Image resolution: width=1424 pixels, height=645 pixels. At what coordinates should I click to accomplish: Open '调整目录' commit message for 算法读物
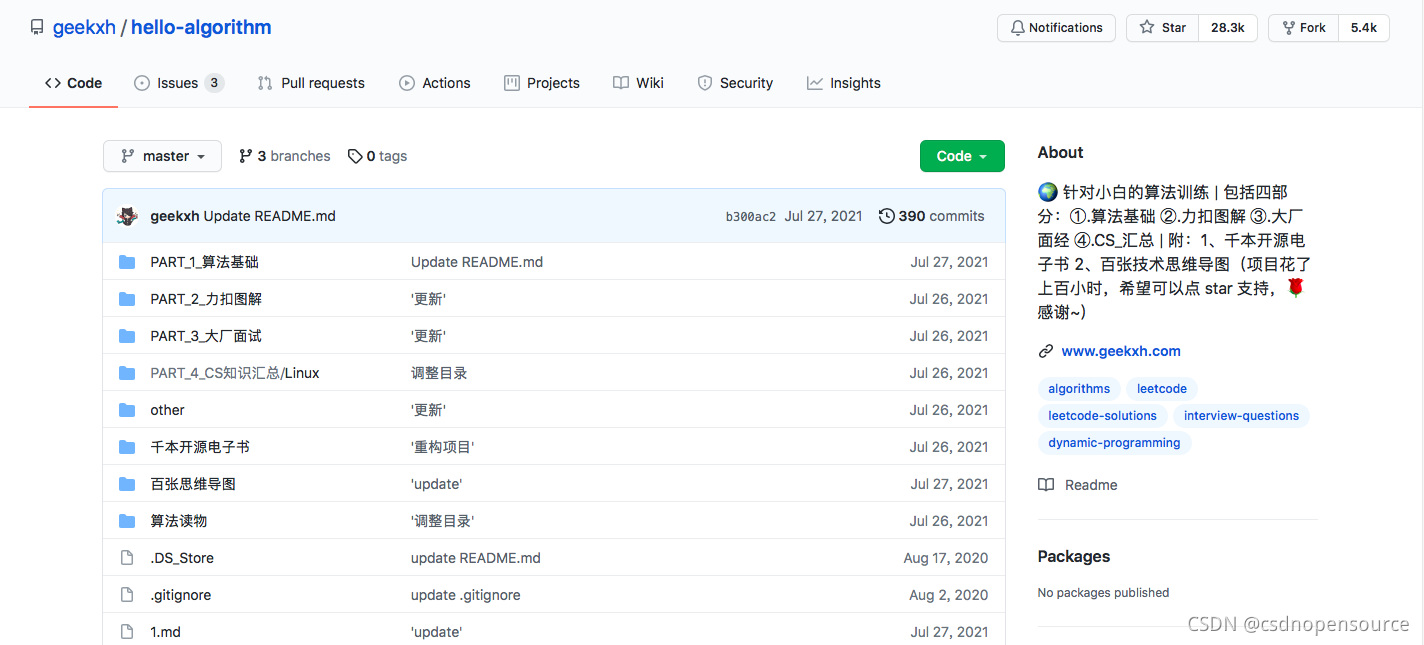click(x=443, y=521)
